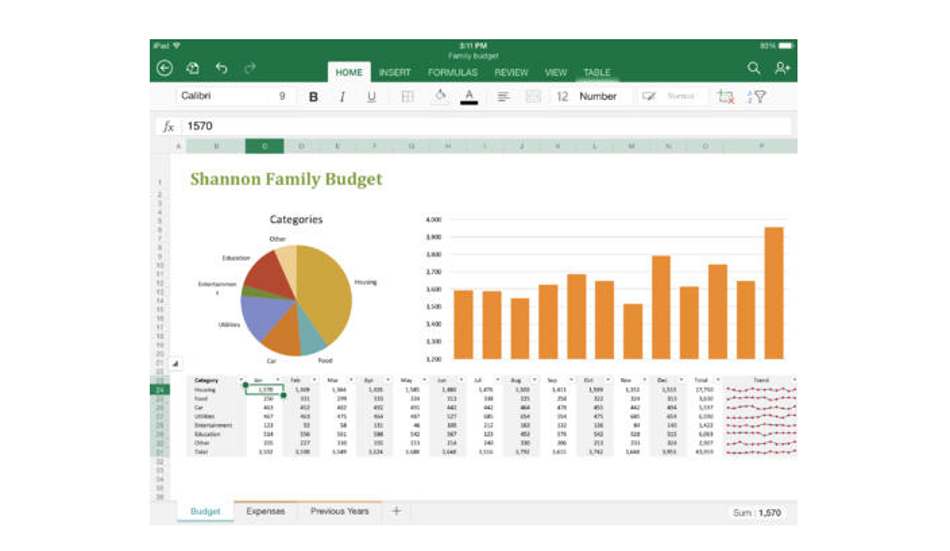The height and width of the screenshot is (551, 950).
Task: Open the Number format dropdown
Action: 597,96
